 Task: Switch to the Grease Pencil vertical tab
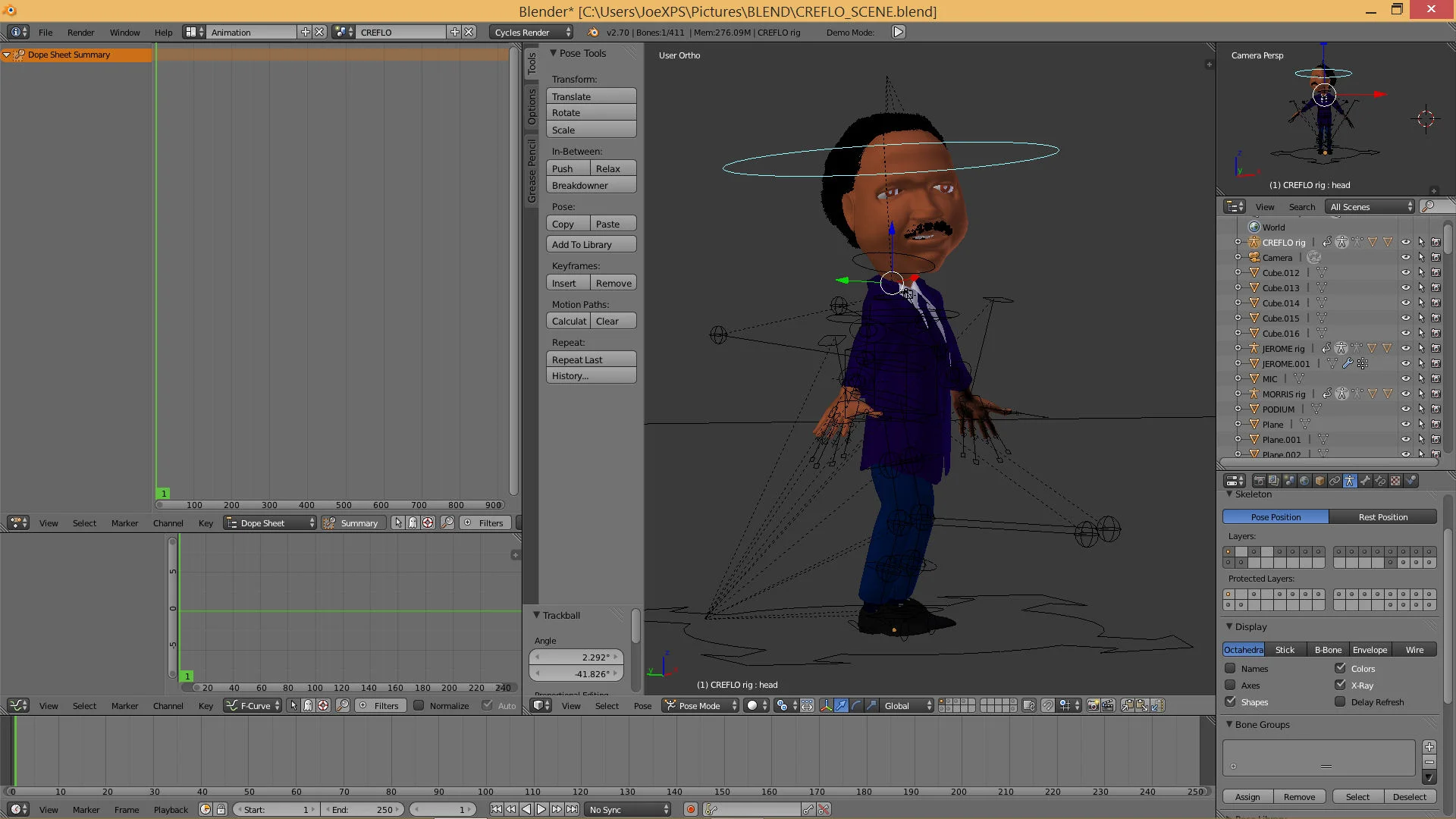[x=532, y=171]
